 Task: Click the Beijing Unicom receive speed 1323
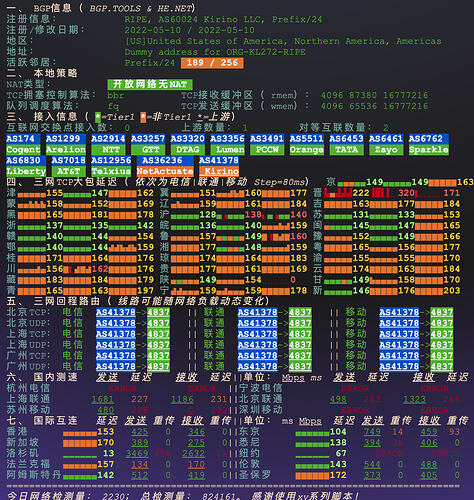click(415, 399)
